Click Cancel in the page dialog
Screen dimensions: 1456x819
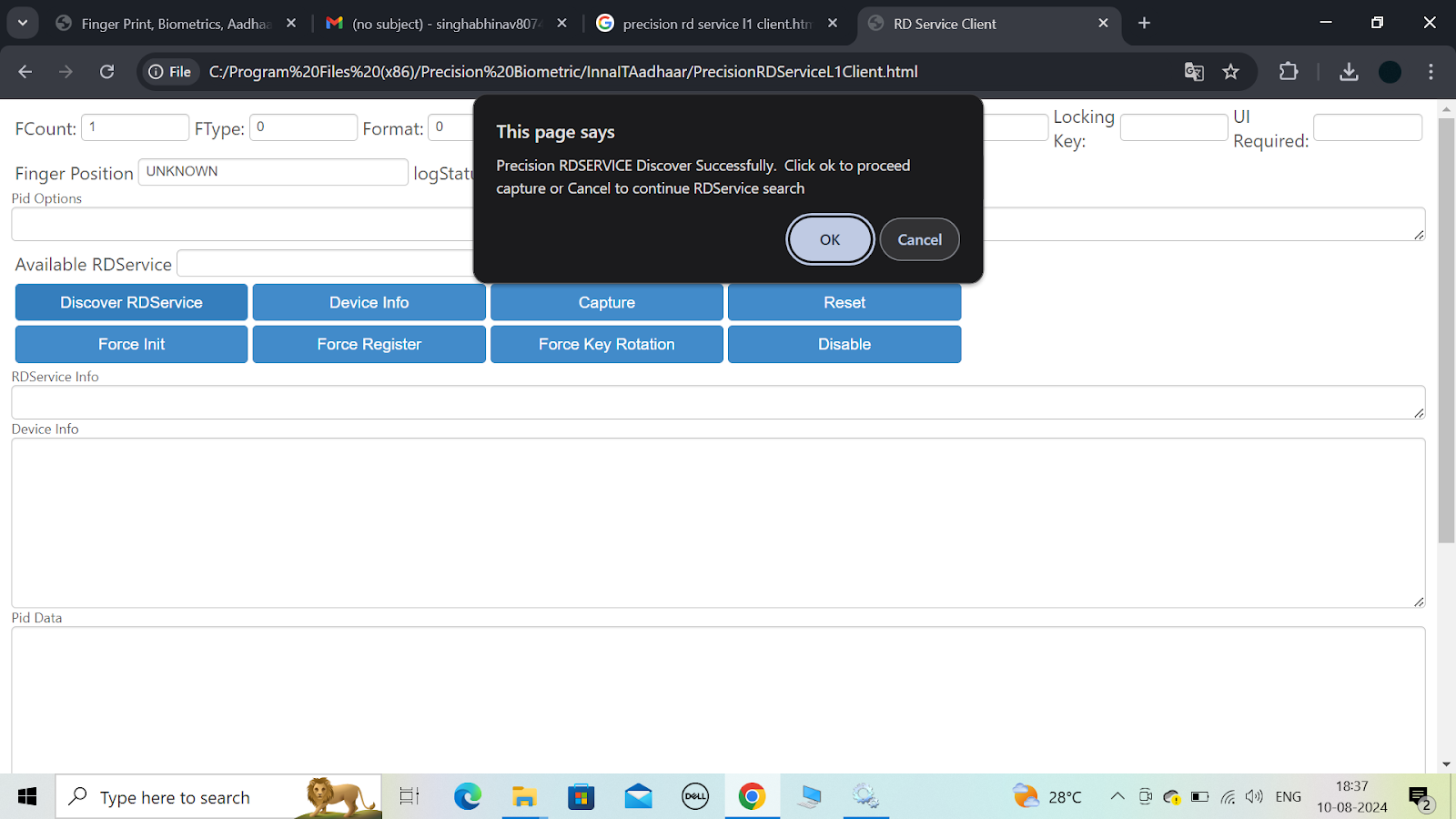(919, 239)
